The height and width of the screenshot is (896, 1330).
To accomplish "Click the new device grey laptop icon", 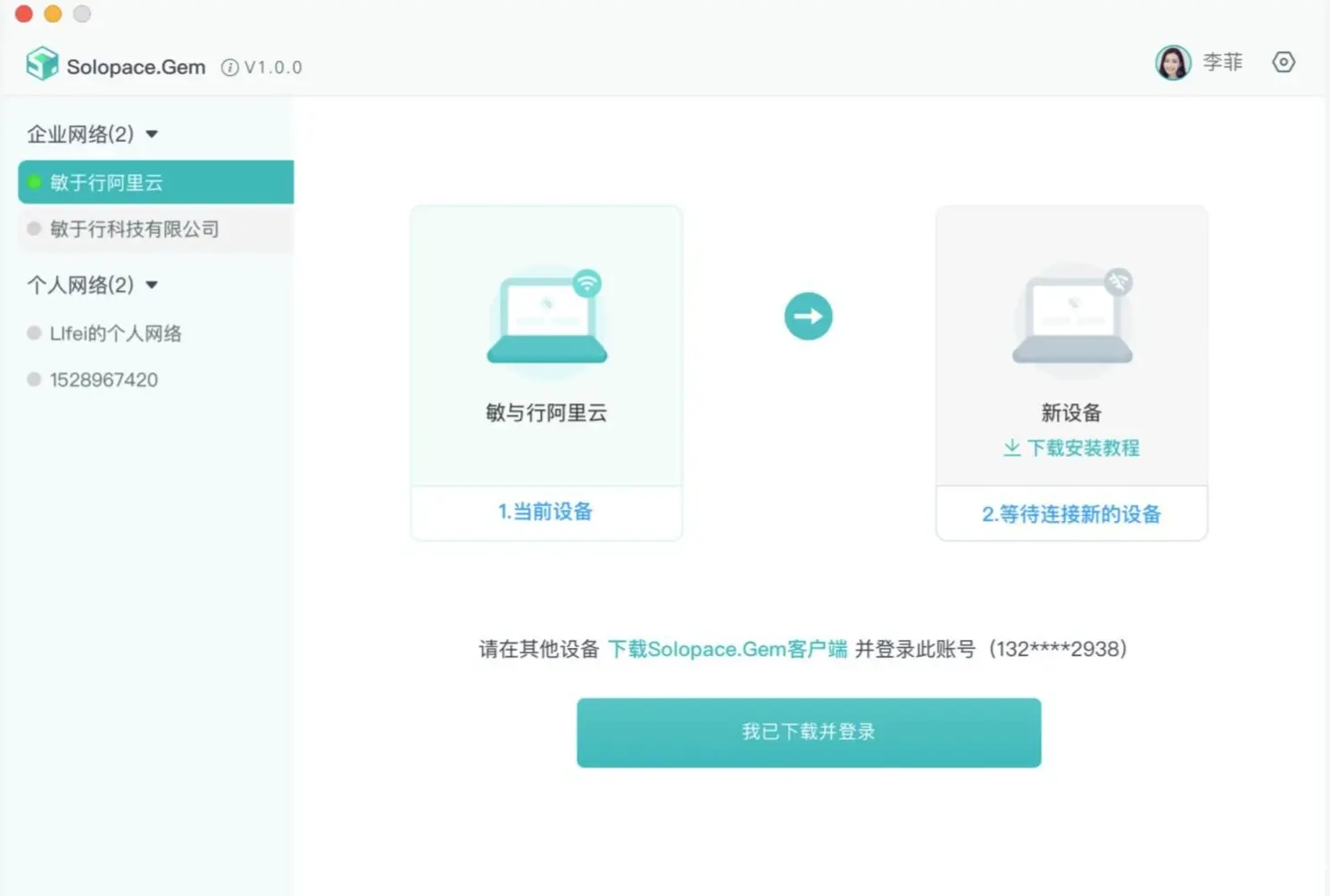I will 1073,317.
